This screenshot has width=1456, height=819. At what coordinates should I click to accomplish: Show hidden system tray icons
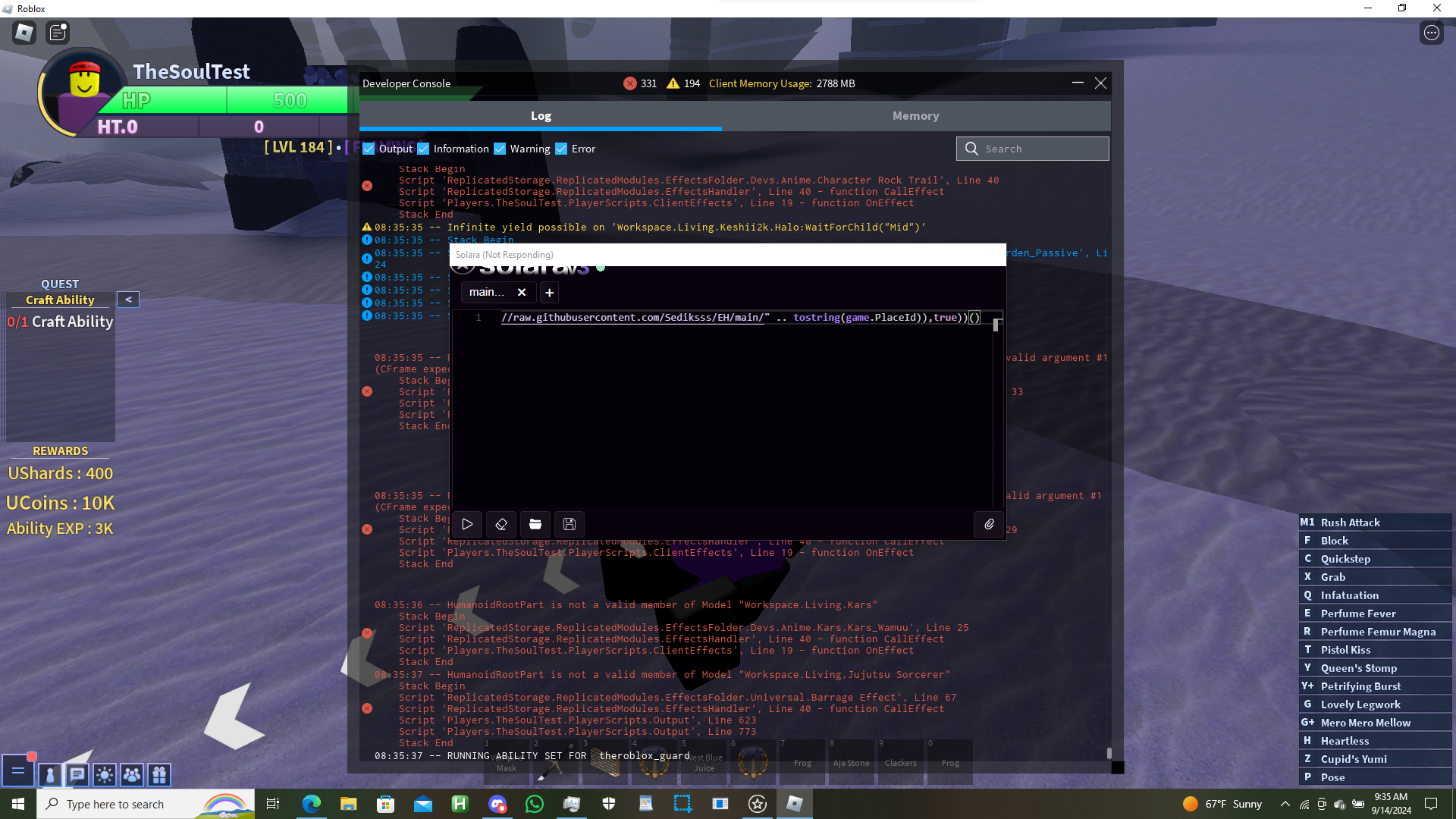click(1285, 804)
